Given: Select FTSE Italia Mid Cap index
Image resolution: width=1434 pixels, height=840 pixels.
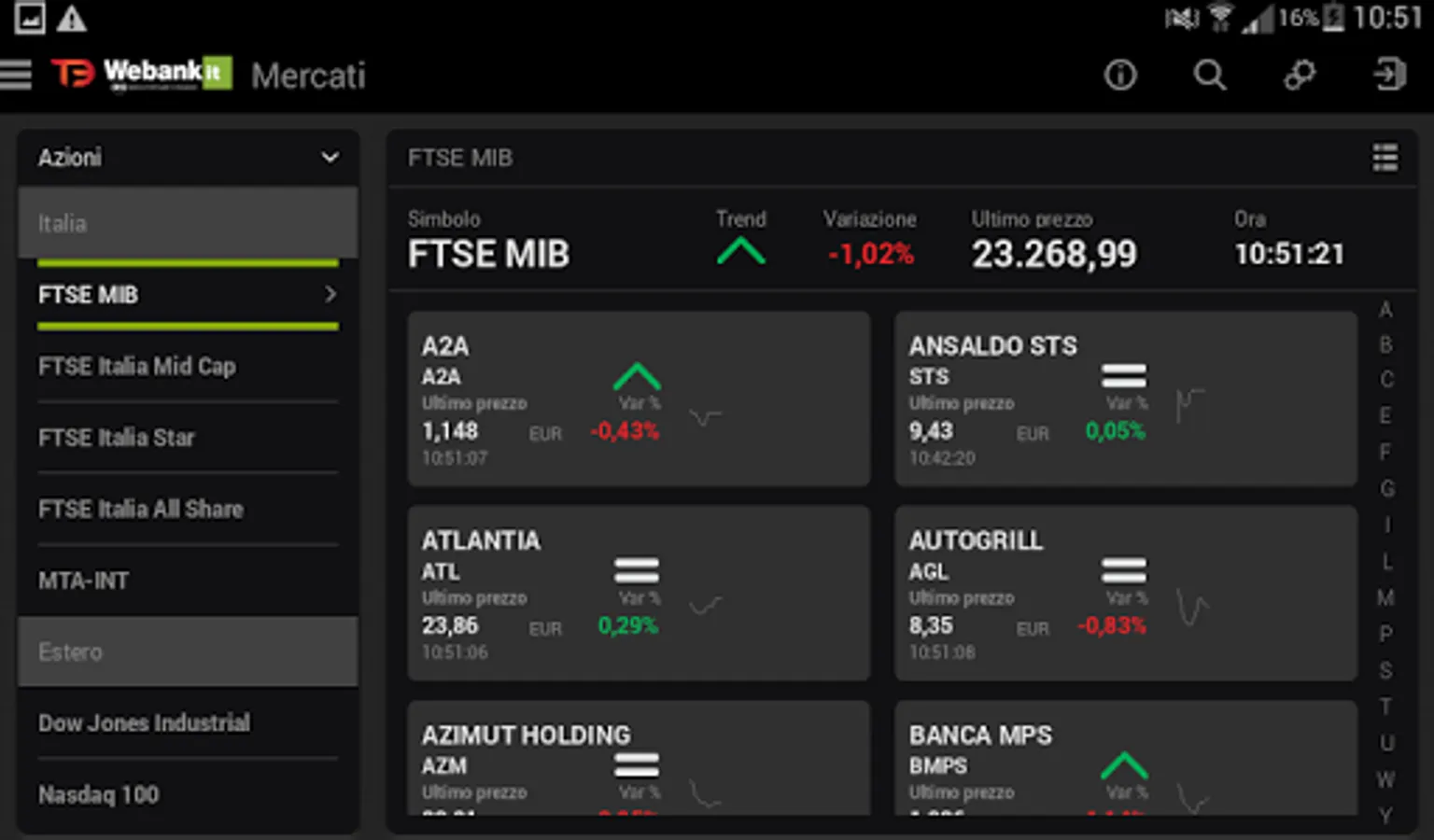Looking at the screenshot, I should [x=188, y=366].
